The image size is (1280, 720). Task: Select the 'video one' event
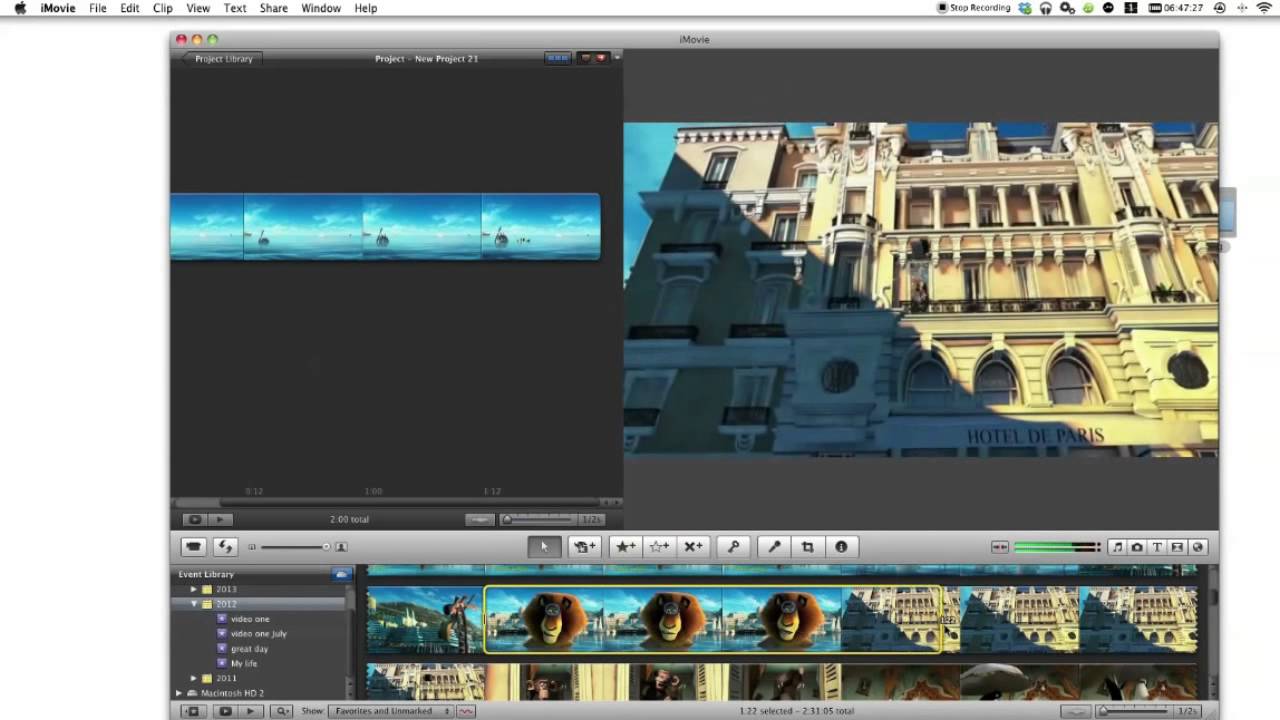(250, 619)
